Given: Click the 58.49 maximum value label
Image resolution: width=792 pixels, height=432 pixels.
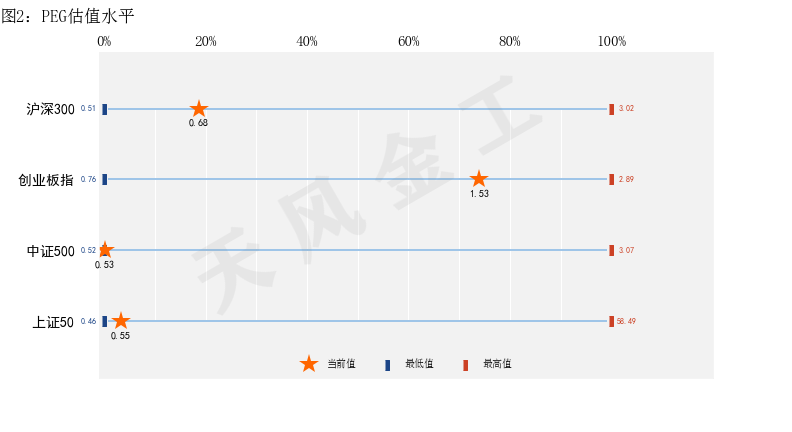Looking at the screenshot, I should coord(626,321).
